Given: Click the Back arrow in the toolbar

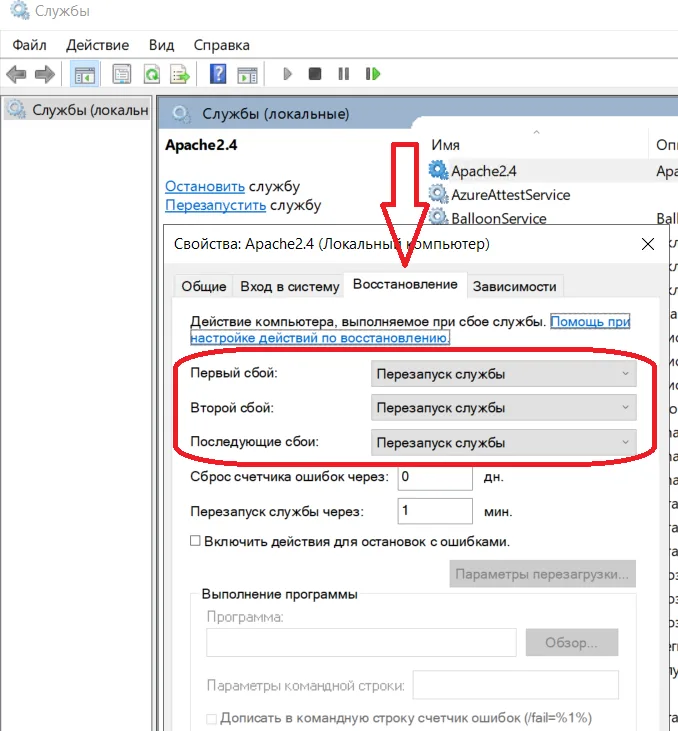Looking at the screenshot, I should point(16,74).
